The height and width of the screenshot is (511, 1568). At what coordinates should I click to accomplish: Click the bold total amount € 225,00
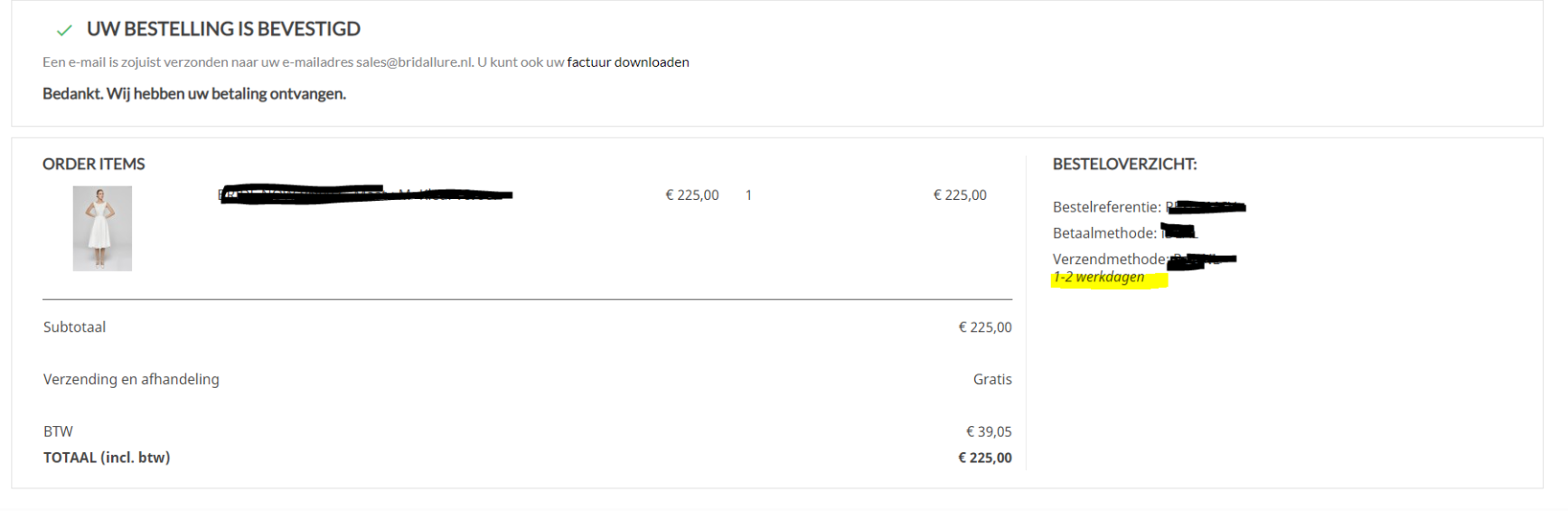pyautogui.click(x=985, y=459)
